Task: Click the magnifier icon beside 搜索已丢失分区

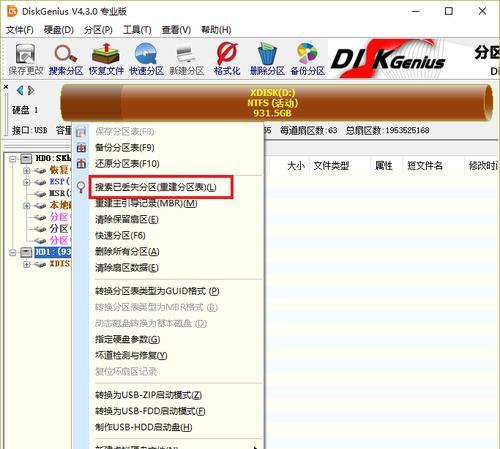Action: [81, 187]
